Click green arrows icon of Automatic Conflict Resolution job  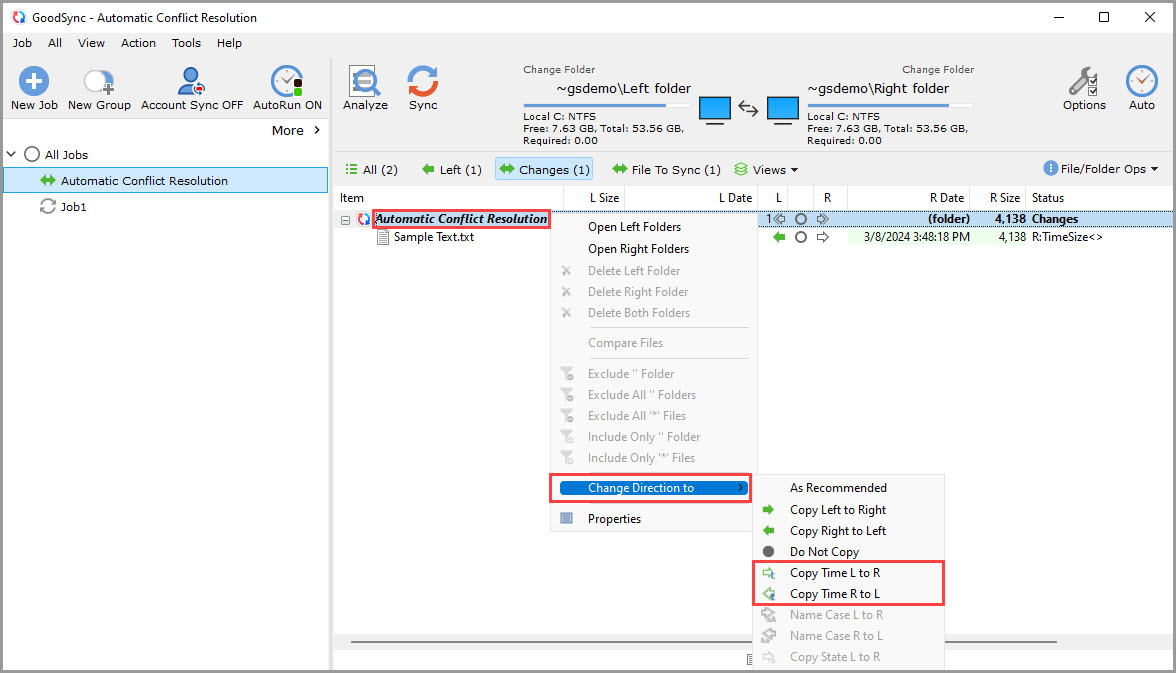pyautogui.click(x=48, y=180)
